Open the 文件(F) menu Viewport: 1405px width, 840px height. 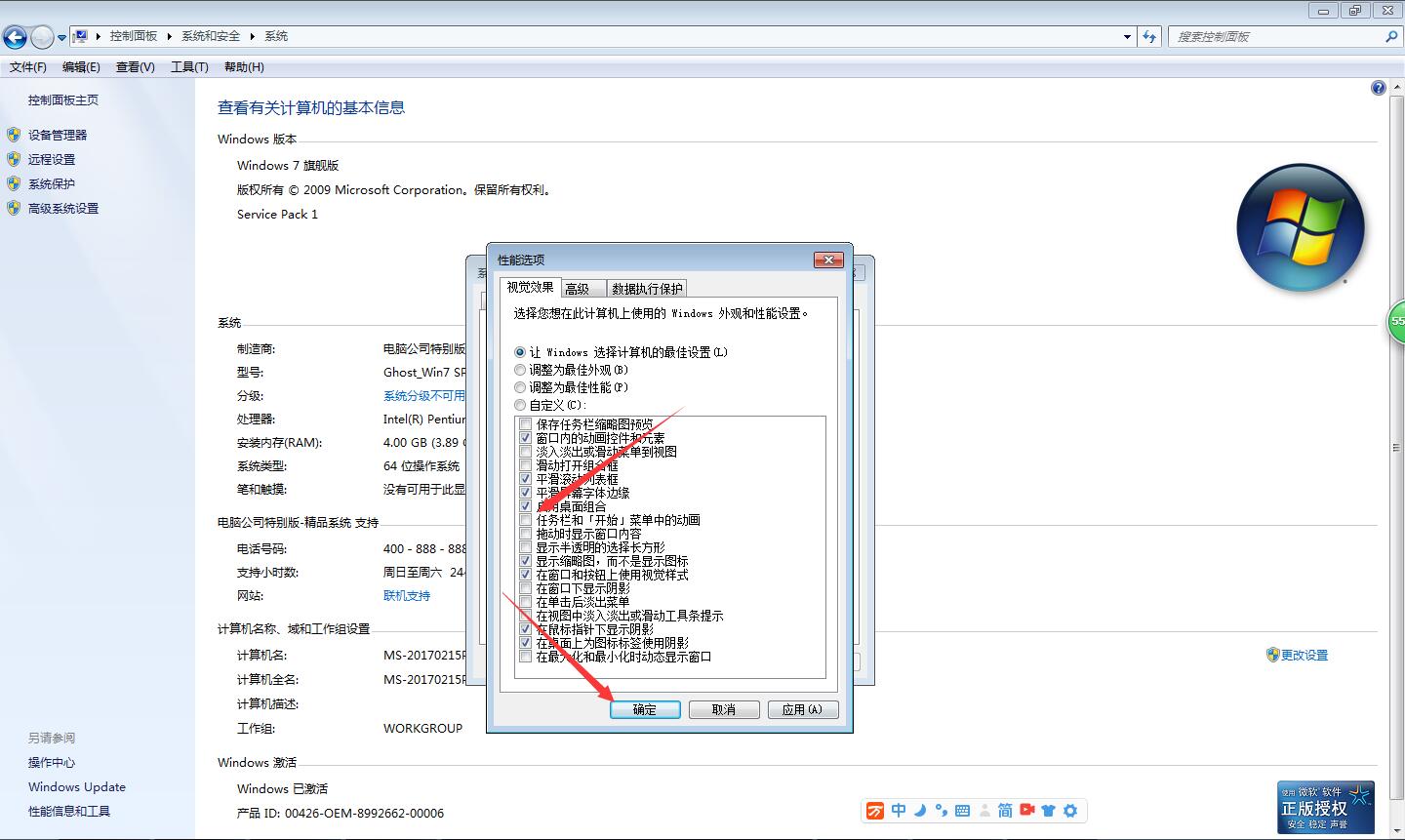(28, 67)
